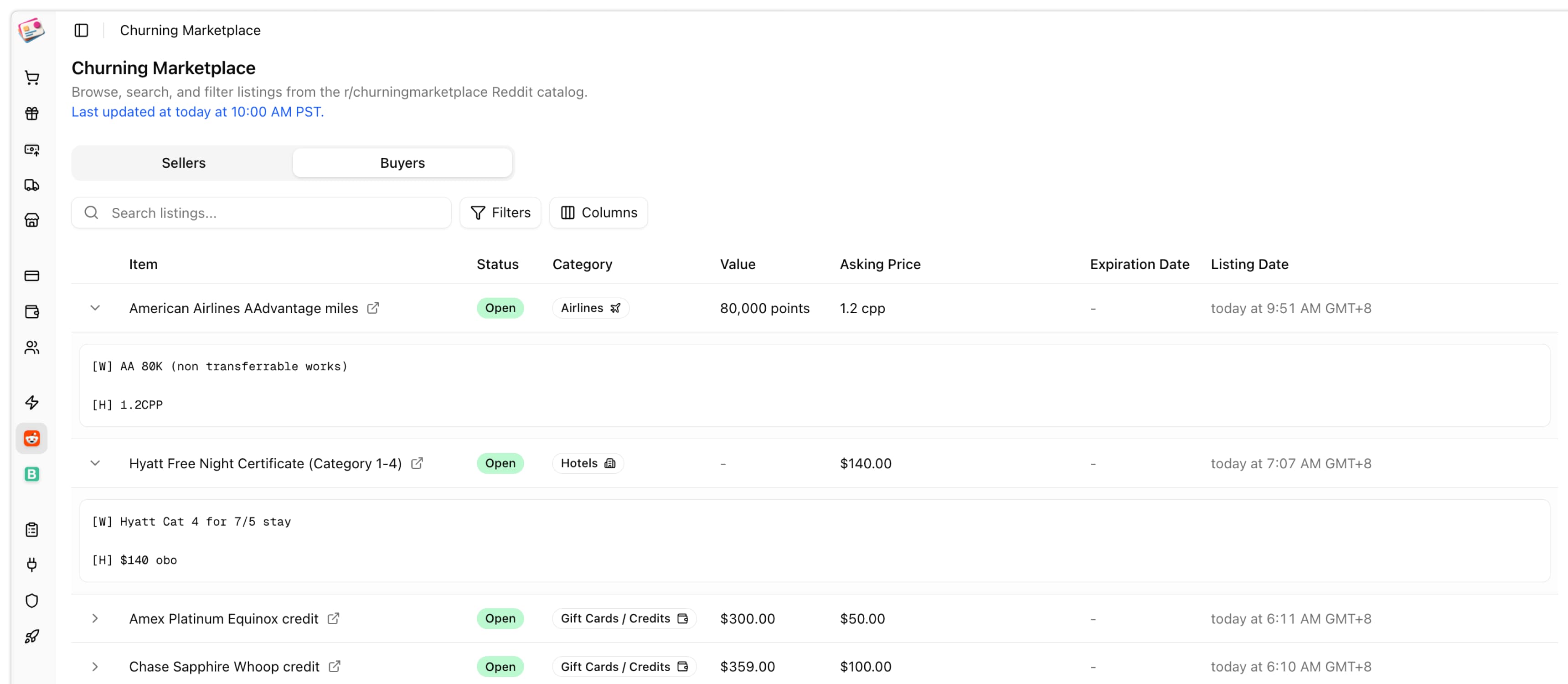This screenshot has height=684, width=1568.
Task: Open the Columns chooser button
Action: pyautogui.click(x=598, y=212)
